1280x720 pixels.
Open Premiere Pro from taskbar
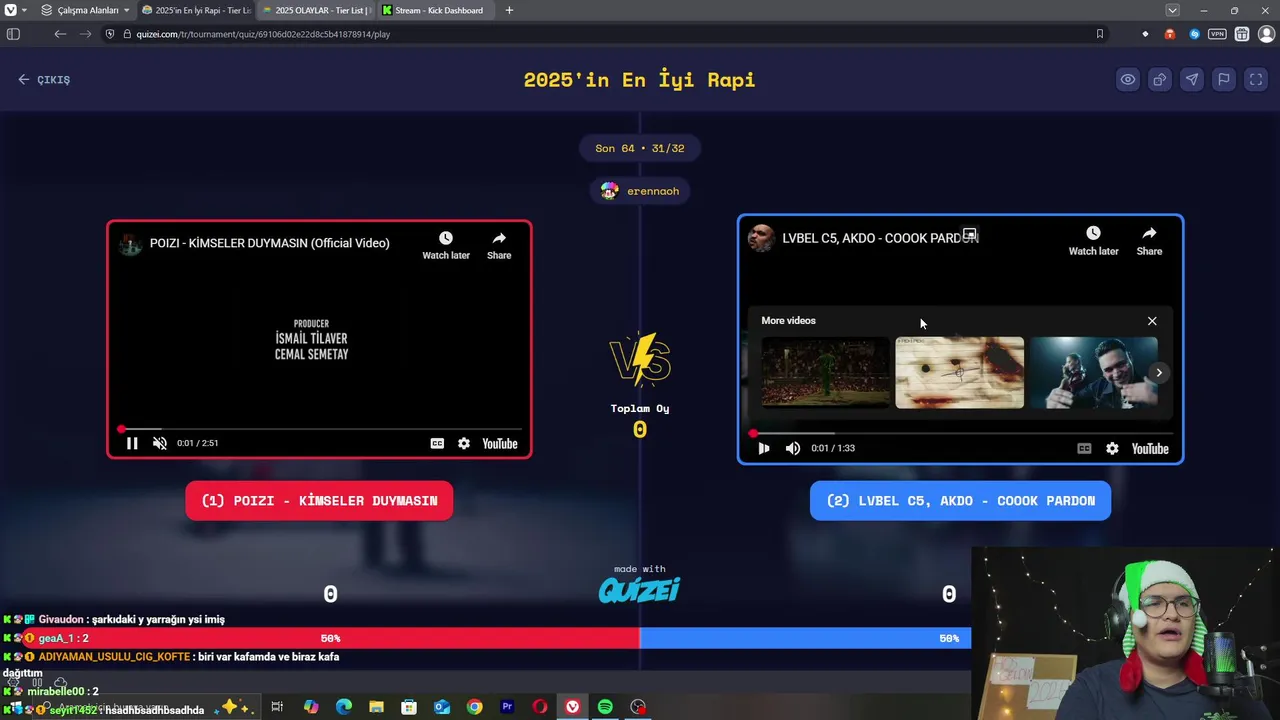507,707
